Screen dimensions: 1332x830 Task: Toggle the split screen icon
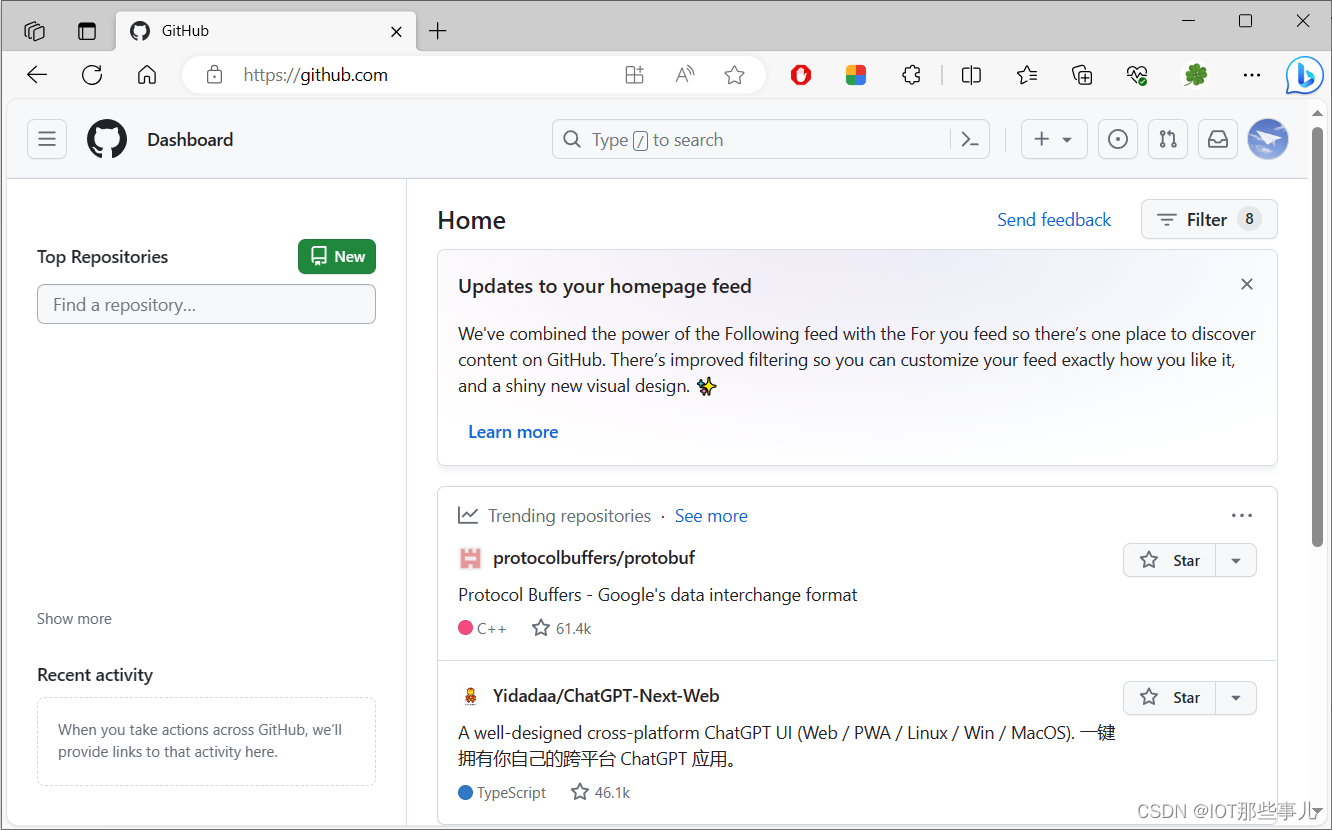pyautogui.click(x=971, y=75)
